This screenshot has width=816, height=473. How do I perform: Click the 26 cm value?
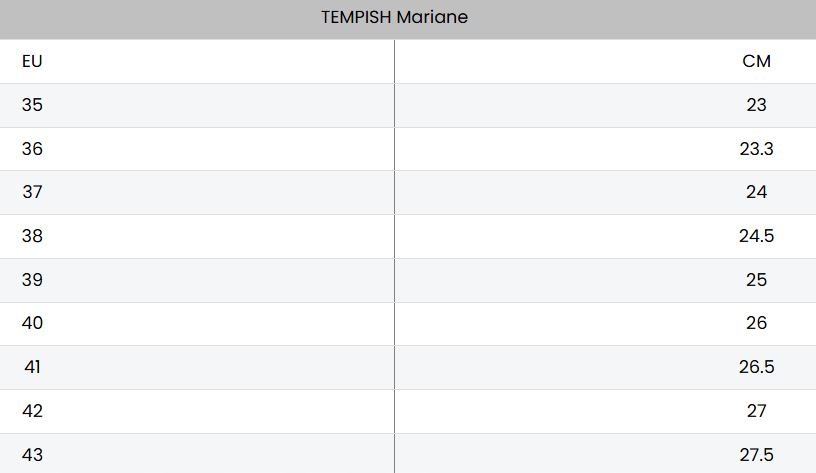click(756, 323)
